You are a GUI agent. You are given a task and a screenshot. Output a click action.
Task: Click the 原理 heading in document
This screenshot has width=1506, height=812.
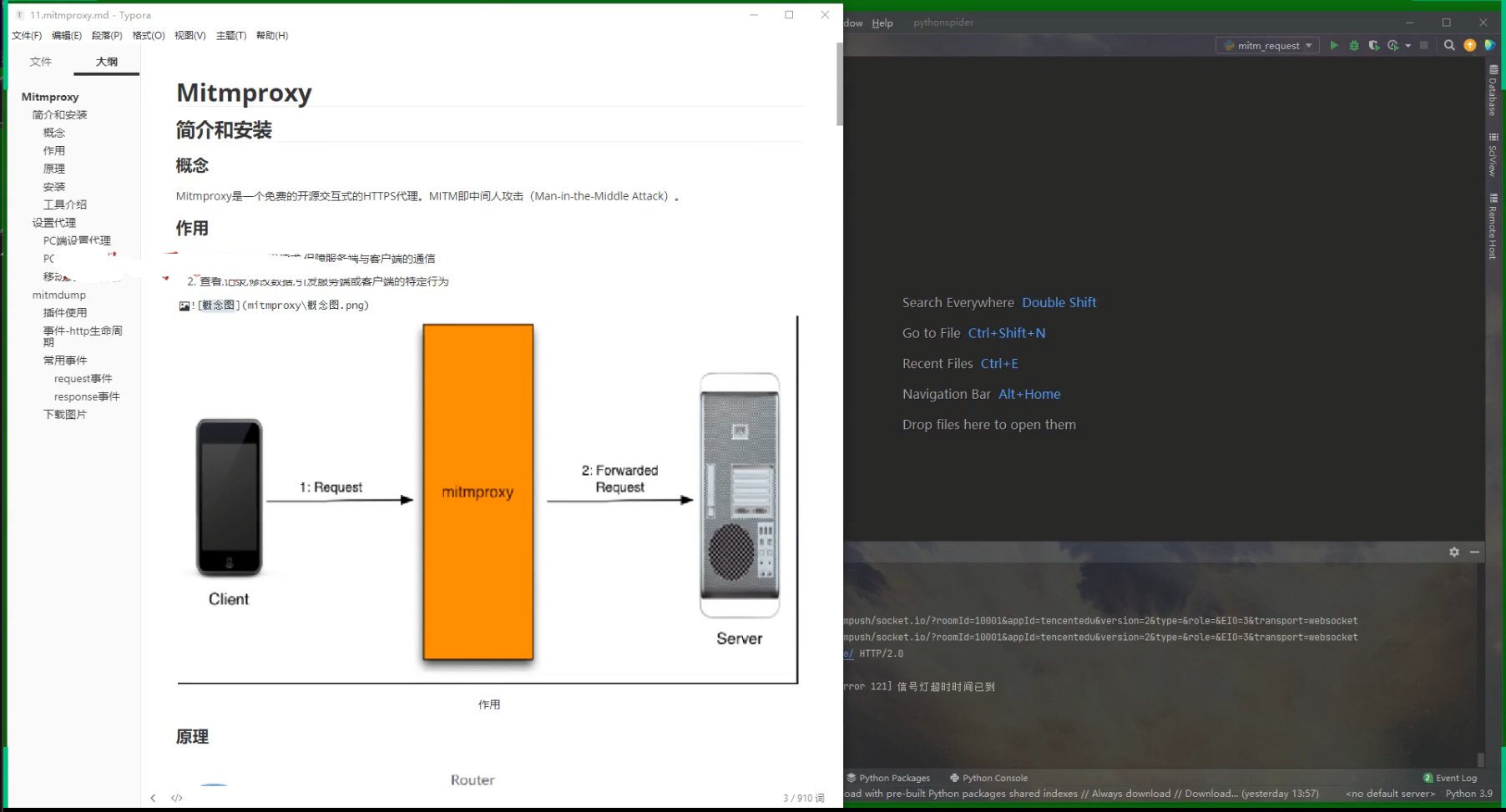(192, 737)
